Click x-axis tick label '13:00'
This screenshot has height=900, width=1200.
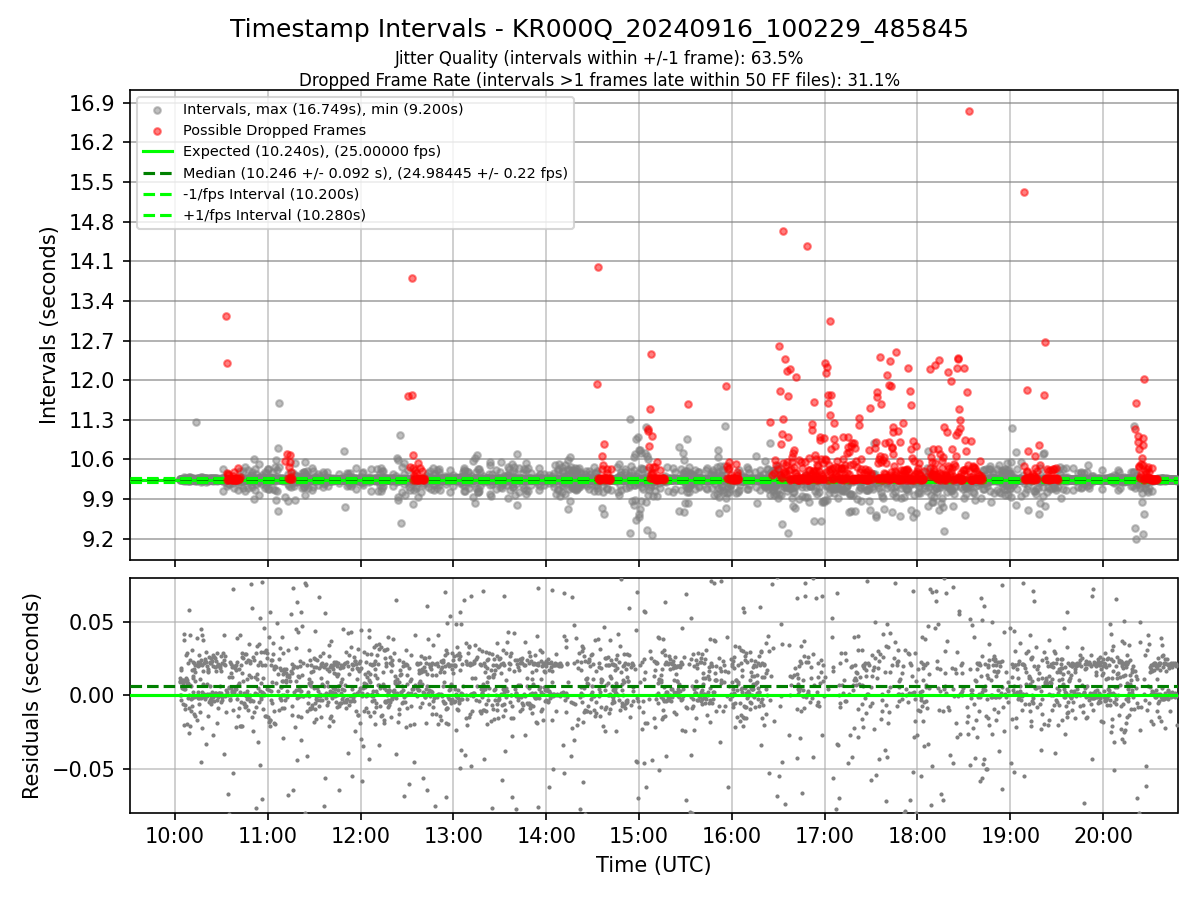(x=453, y=835)
